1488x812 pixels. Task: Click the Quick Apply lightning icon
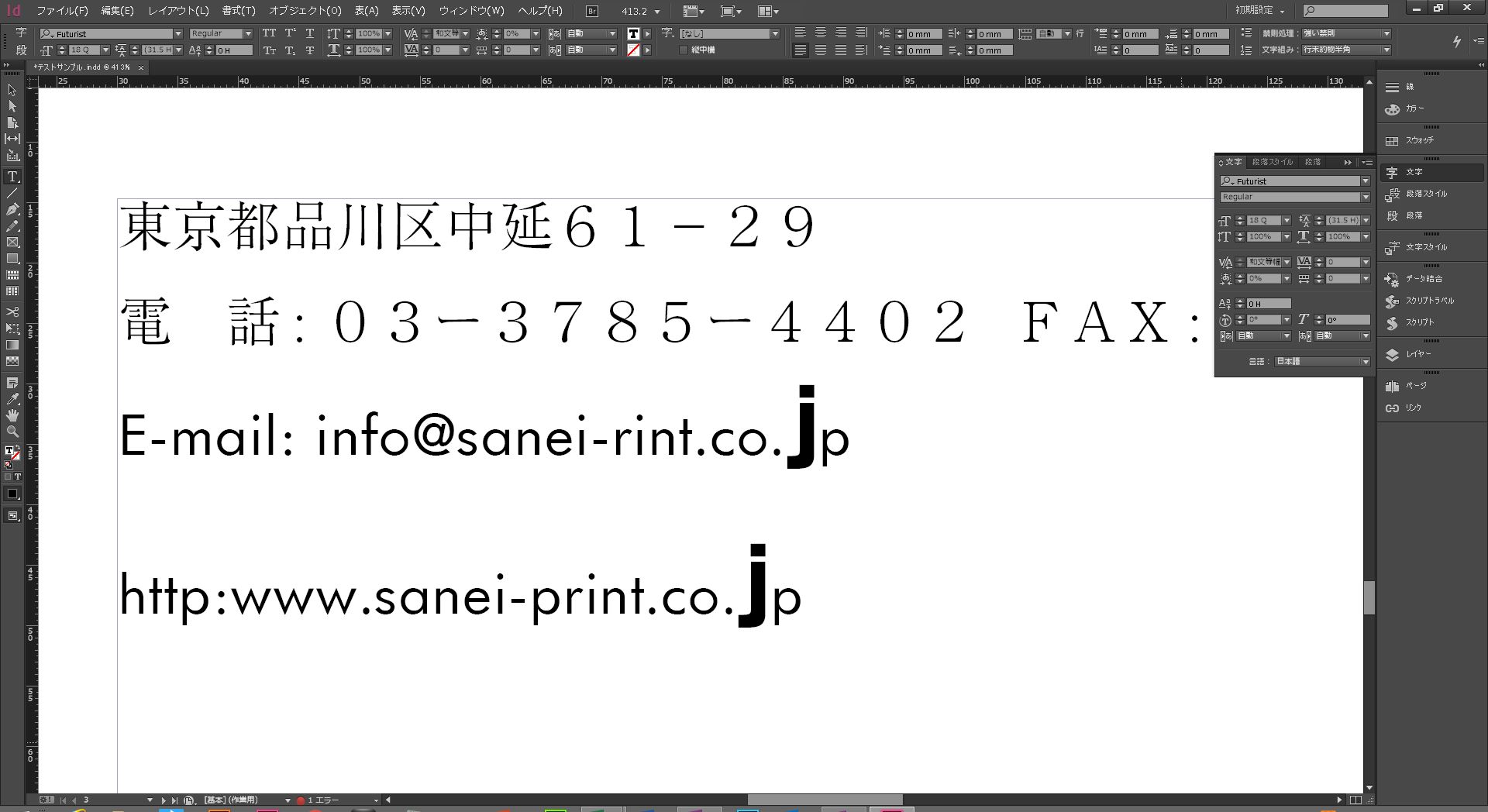click(x=1457, y=41)
